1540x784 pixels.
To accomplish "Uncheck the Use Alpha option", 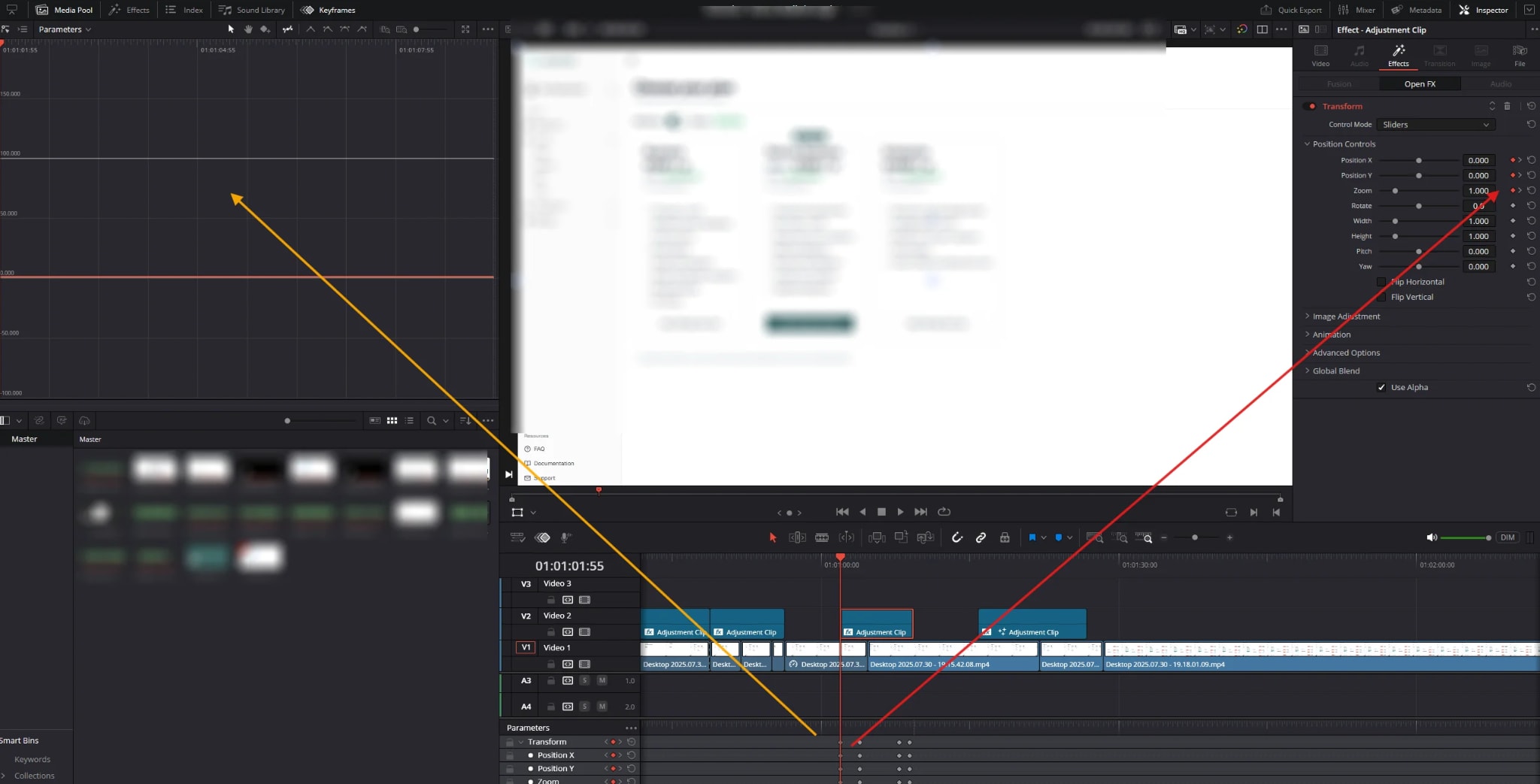I will 1382,387.
